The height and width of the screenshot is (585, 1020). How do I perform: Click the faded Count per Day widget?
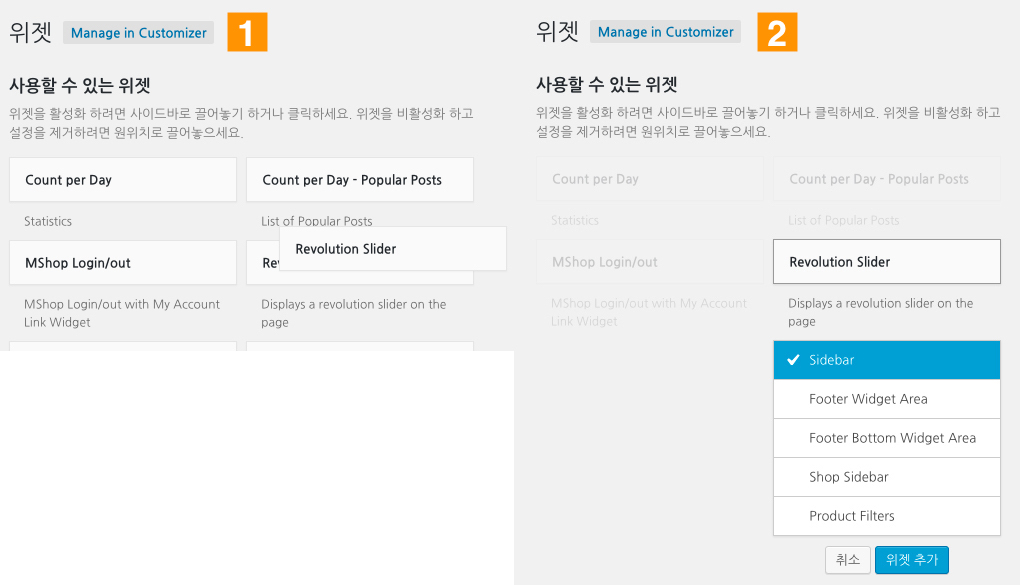[x=650, y=179]
